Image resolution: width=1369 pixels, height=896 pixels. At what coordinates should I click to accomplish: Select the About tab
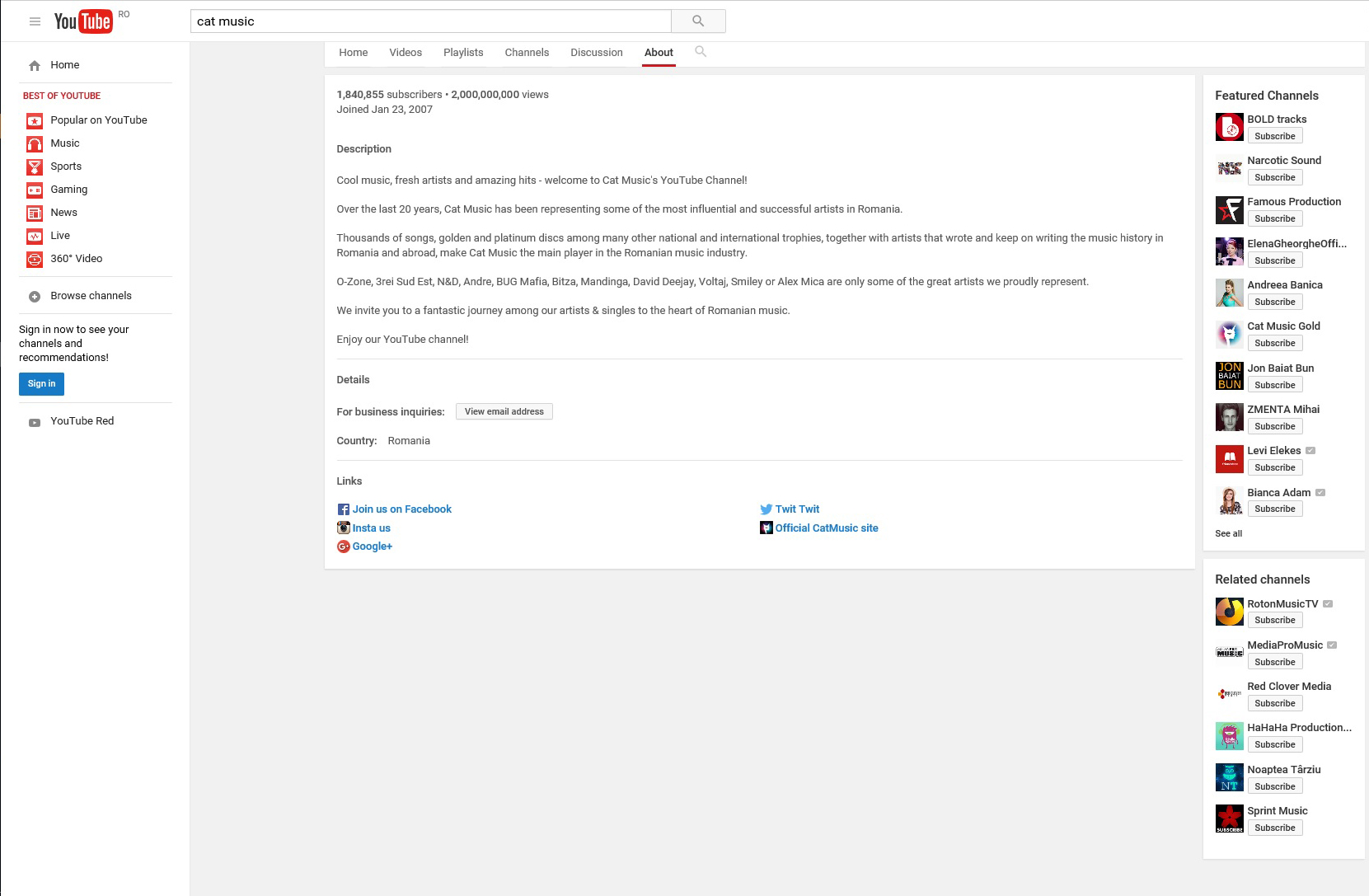click(659, 53)
